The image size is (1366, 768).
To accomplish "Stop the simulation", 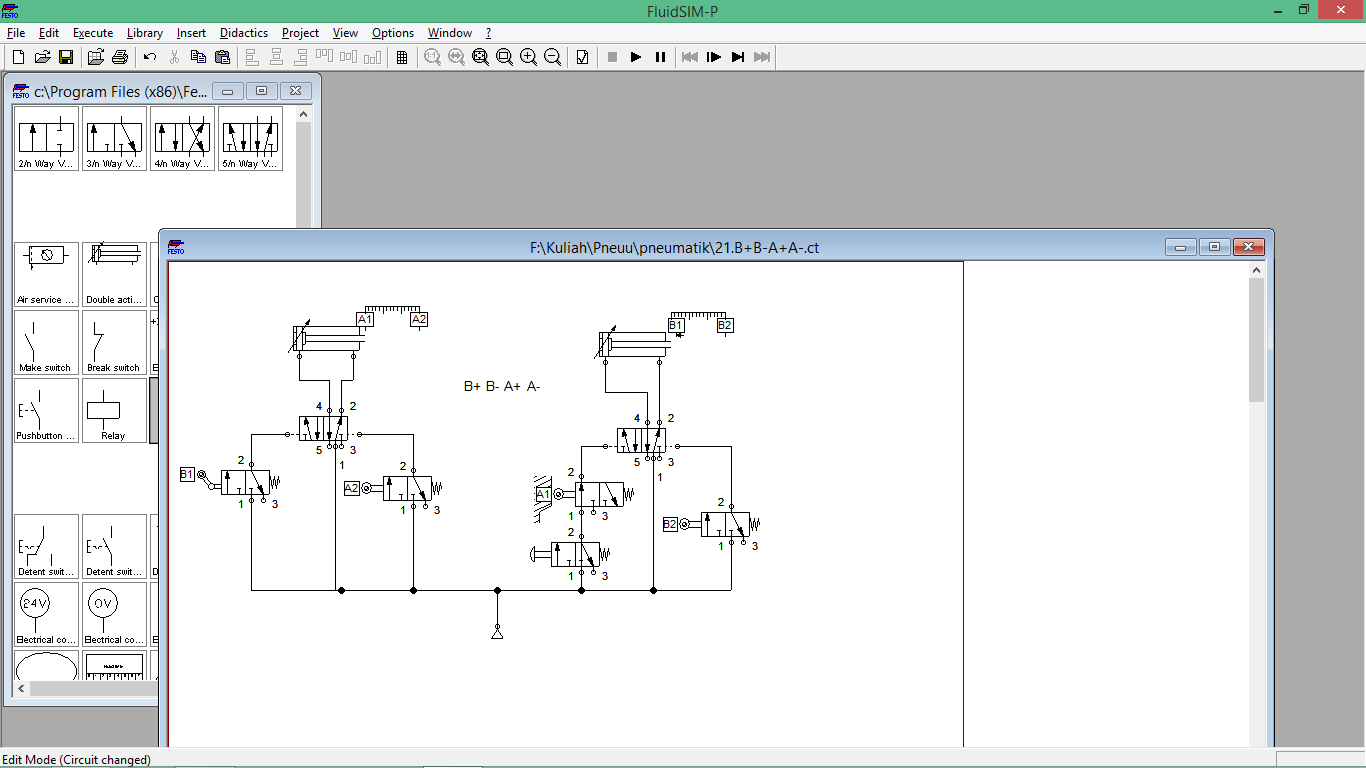I will [x=612, y=57].
